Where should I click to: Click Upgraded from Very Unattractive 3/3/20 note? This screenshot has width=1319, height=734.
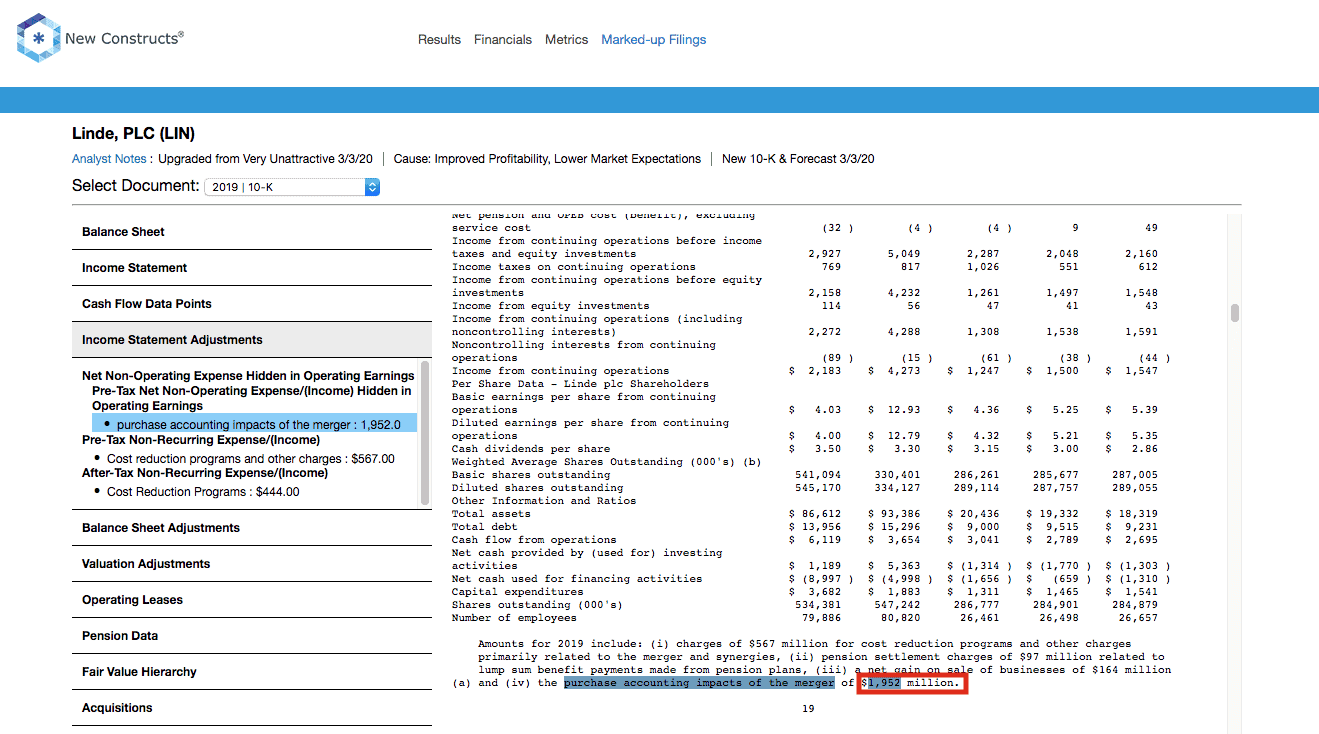(x=265, y=159)
